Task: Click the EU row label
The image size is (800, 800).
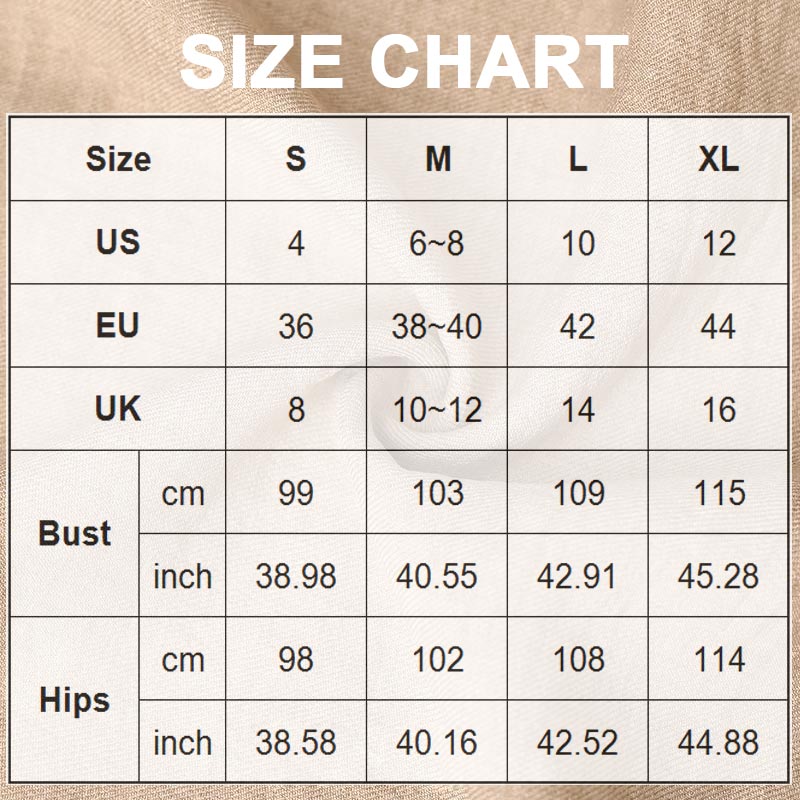Action: pyautogui.click(x=118, y=326)
